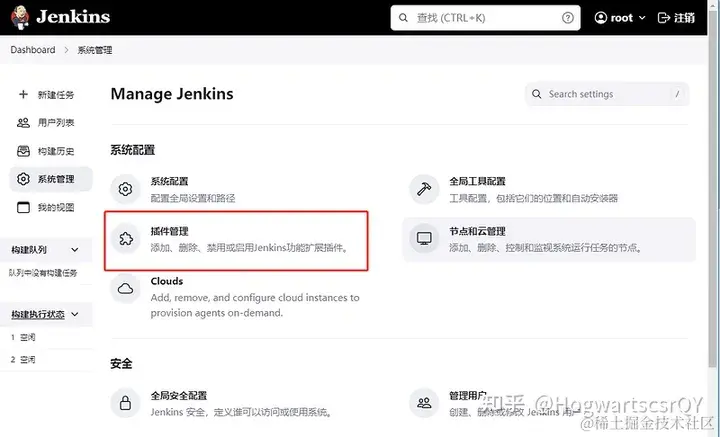The height and width of the screenshot is (437, 720).
Task: Click the gear icon beside 系统配置 item
Action: pyautogui.click(x=125, y=189)
